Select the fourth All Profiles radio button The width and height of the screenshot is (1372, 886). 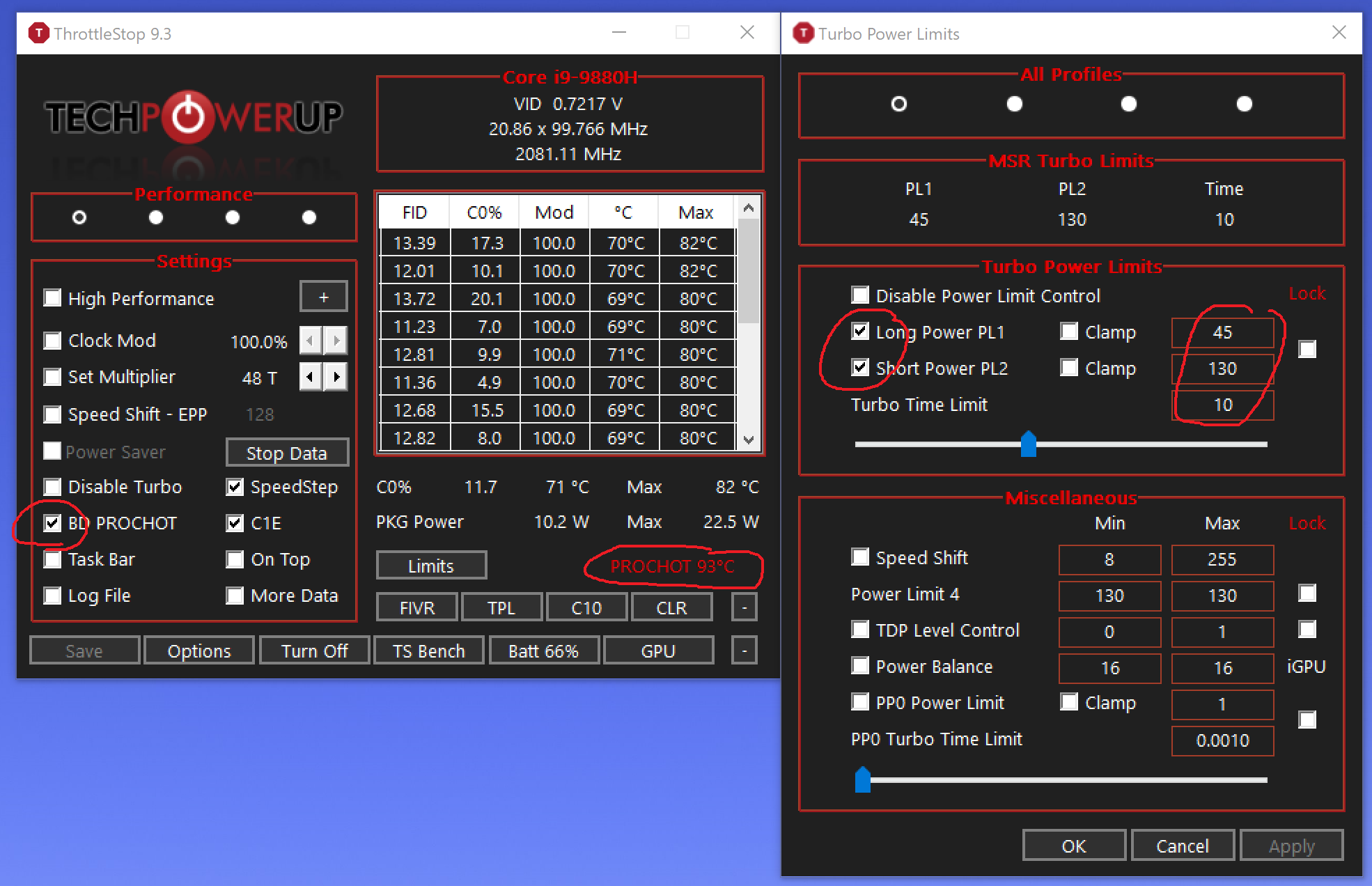[x=1244, y=104]
